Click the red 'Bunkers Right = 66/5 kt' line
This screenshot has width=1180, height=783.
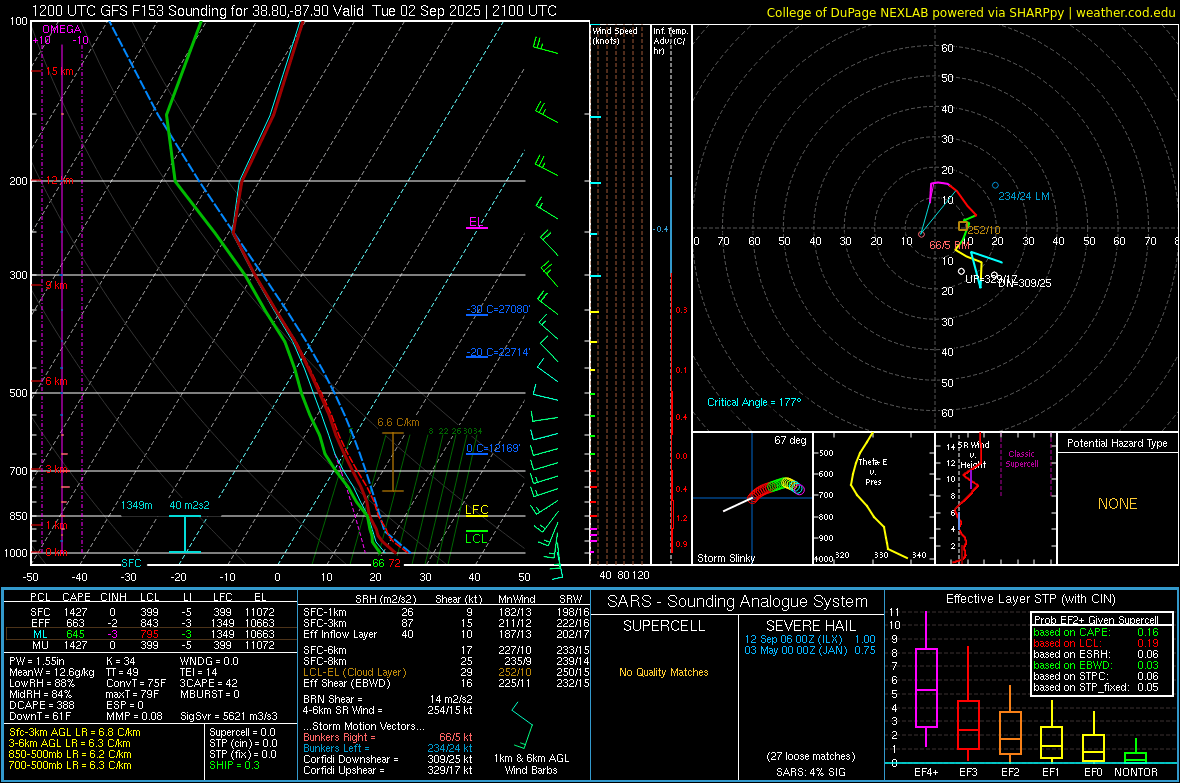click(388, 737)
